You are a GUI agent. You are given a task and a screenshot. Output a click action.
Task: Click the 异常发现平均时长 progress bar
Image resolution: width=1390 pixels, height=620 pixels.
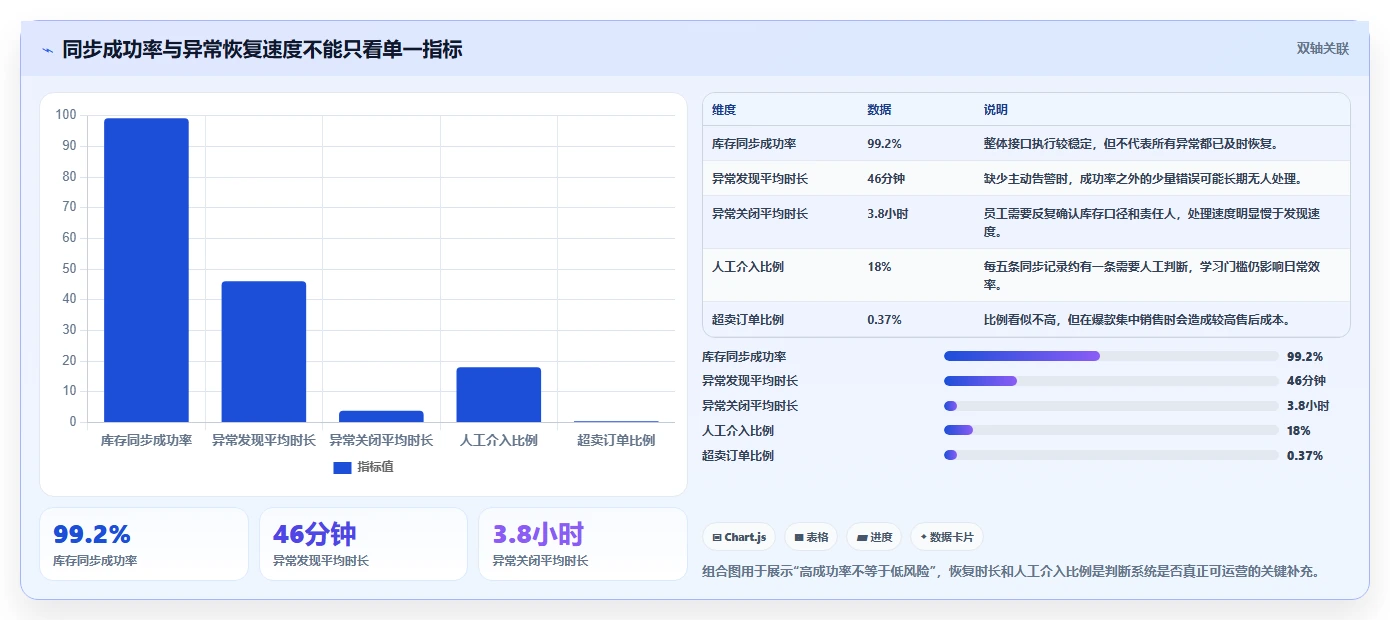coord(1111,381)
